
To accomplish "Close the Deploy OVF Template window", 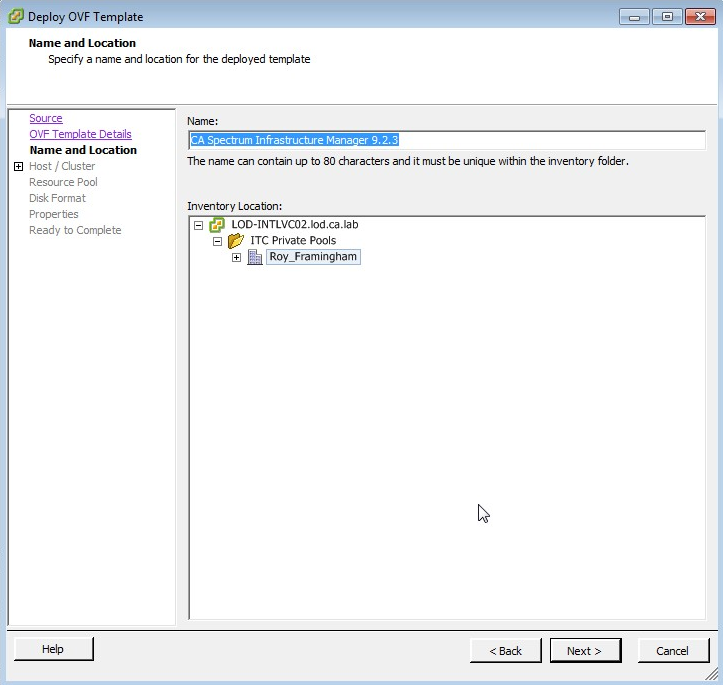I will pos(700,17).
